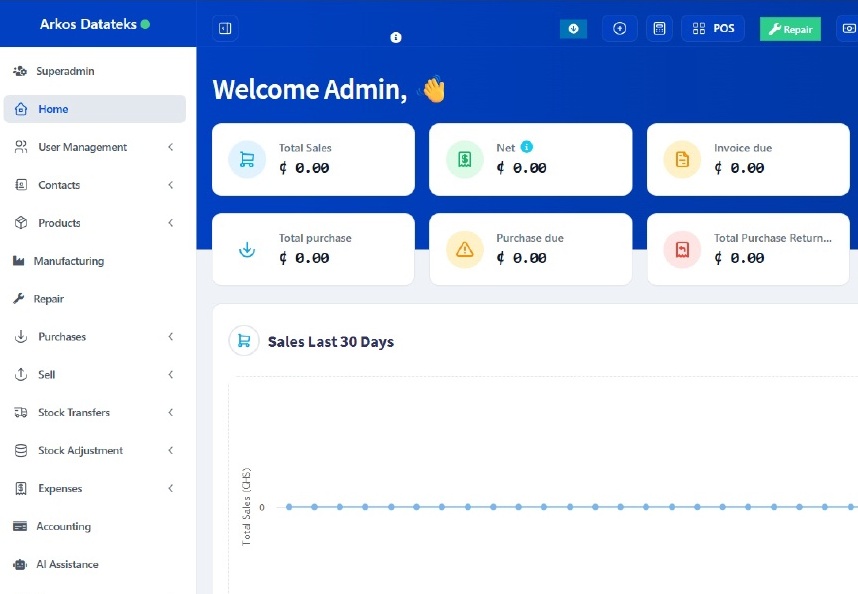Click the Accounting card icon

tap(20, 526)
